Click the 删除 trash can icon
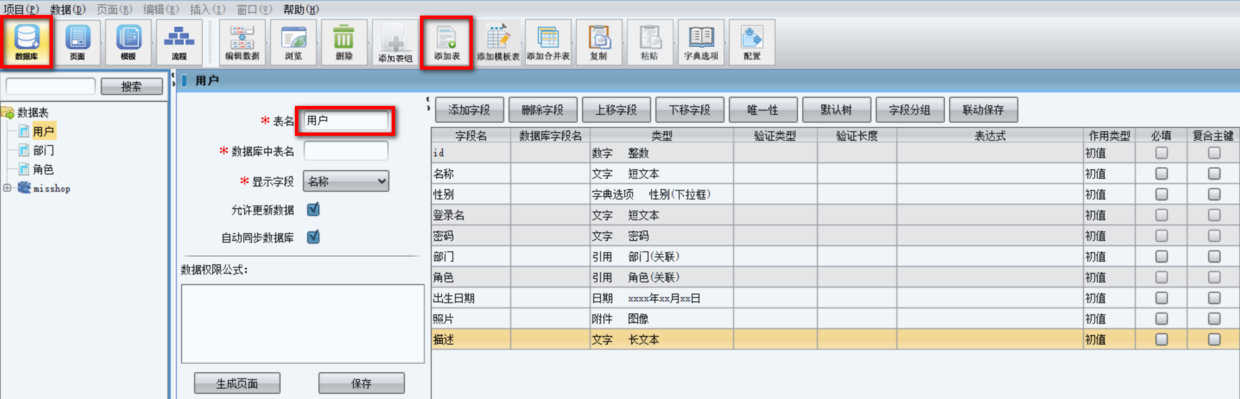 [344, 42]
